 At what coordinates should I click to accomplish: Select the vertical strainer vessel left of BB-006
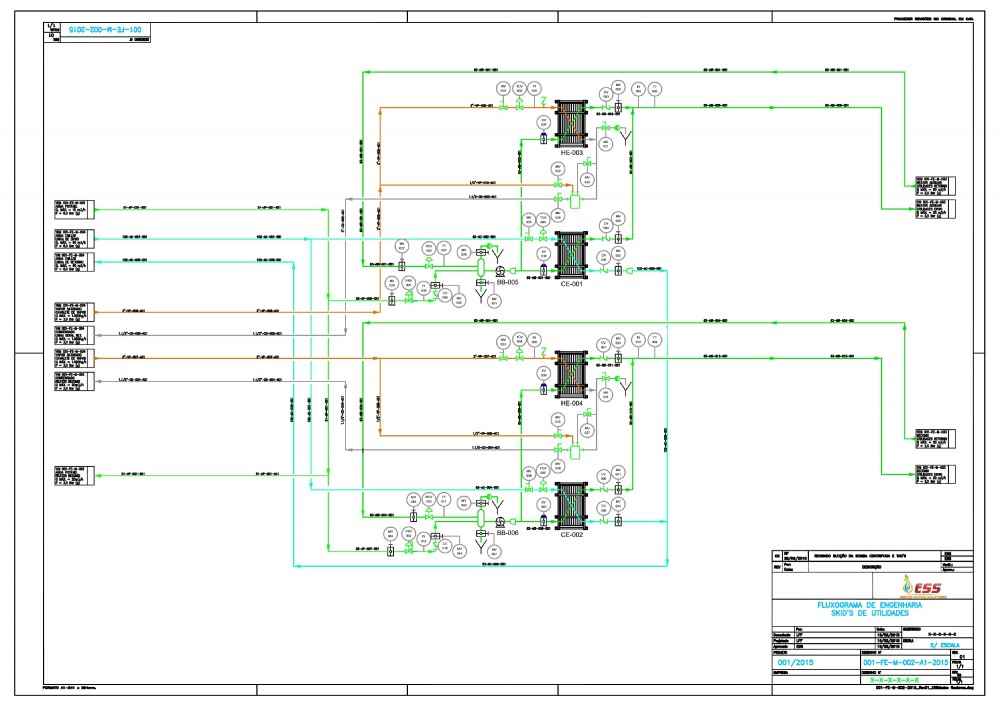pyautogui.click(x=481, y=520)
